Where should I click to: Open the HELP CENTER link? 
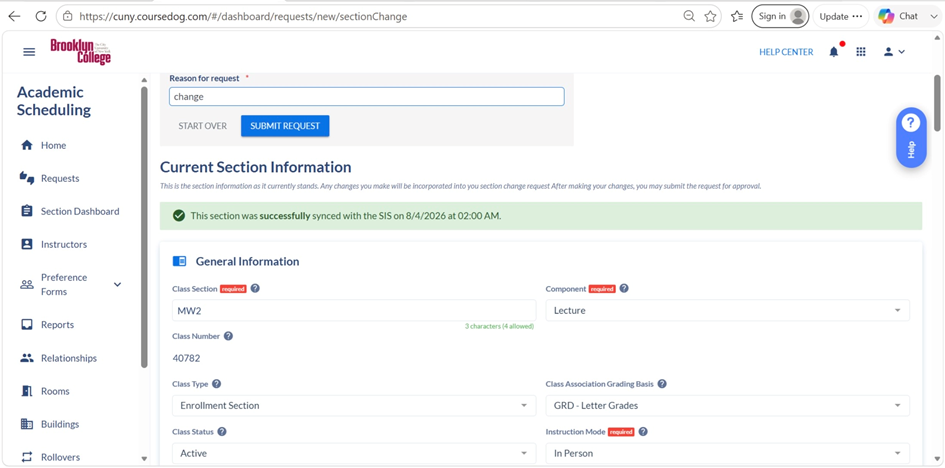pyautogui.click(x=786, y=52)
